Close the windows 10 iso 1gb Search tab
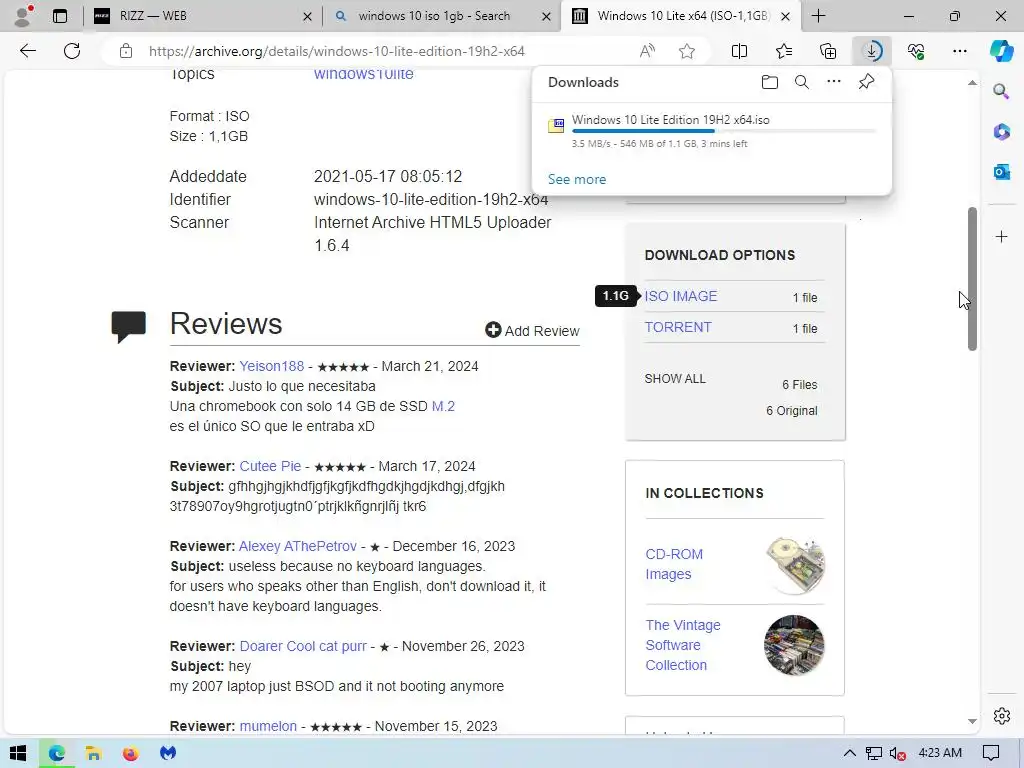 (x=546, y=16)
